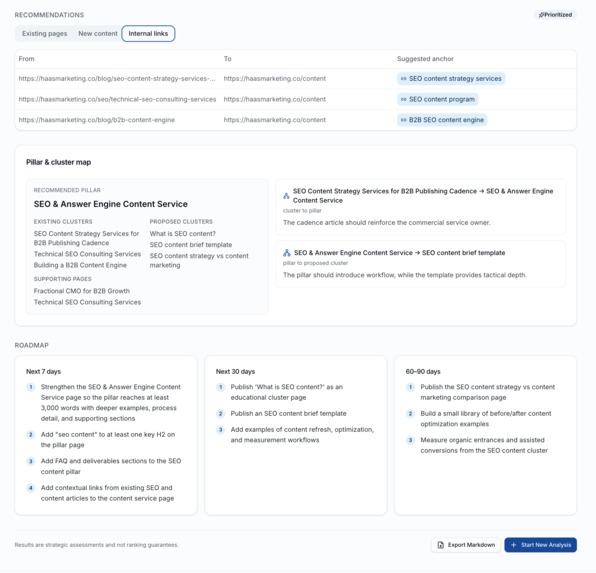
Task: Click the link icon beside SEO content strategy services
Action: pos(404,79)
